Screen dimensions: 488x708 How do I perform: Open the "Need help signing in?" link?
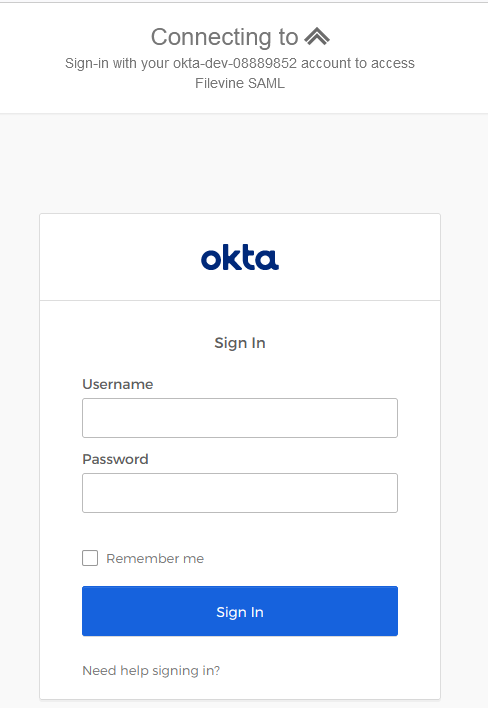click(x=151, y=671)
